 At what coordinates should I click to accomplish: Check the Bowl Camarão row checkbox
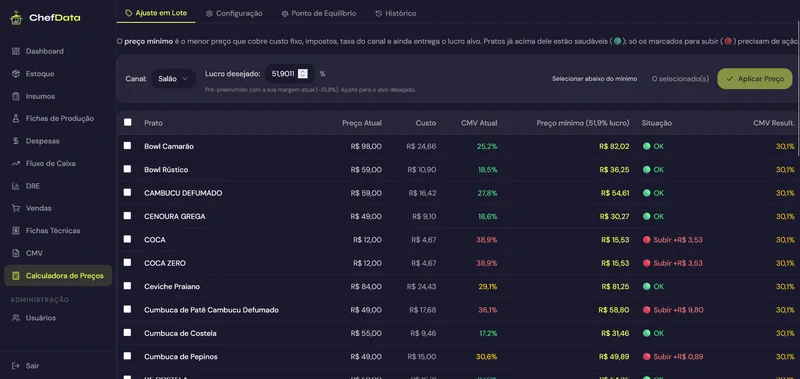(128, 145)
